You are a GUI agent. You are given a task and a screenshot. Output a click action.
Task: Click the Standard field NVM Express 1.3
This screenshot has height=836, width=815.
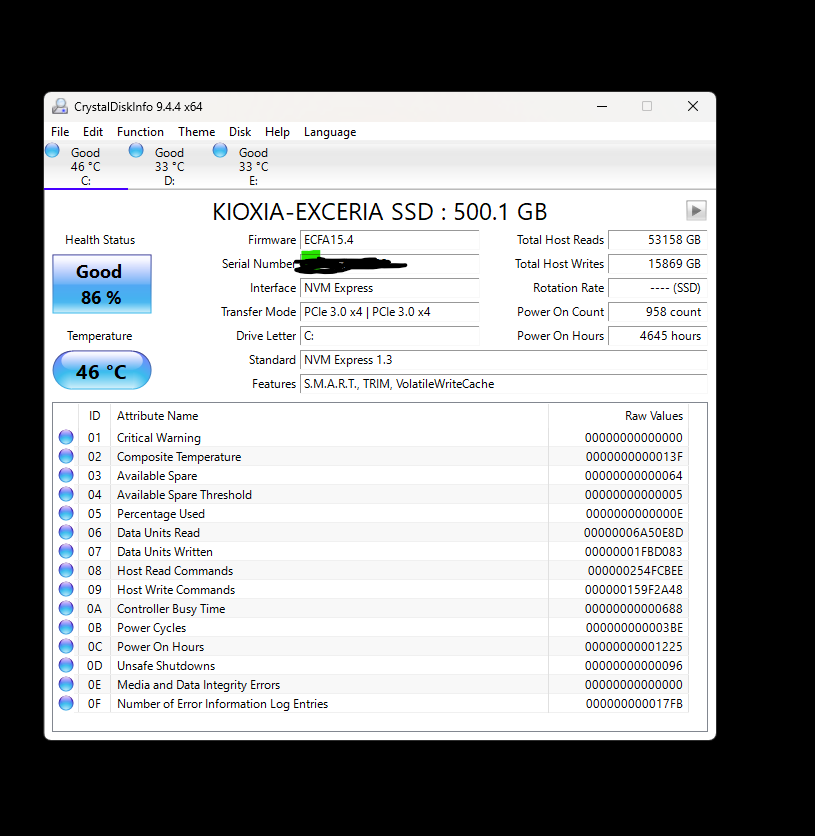[504, 360]
